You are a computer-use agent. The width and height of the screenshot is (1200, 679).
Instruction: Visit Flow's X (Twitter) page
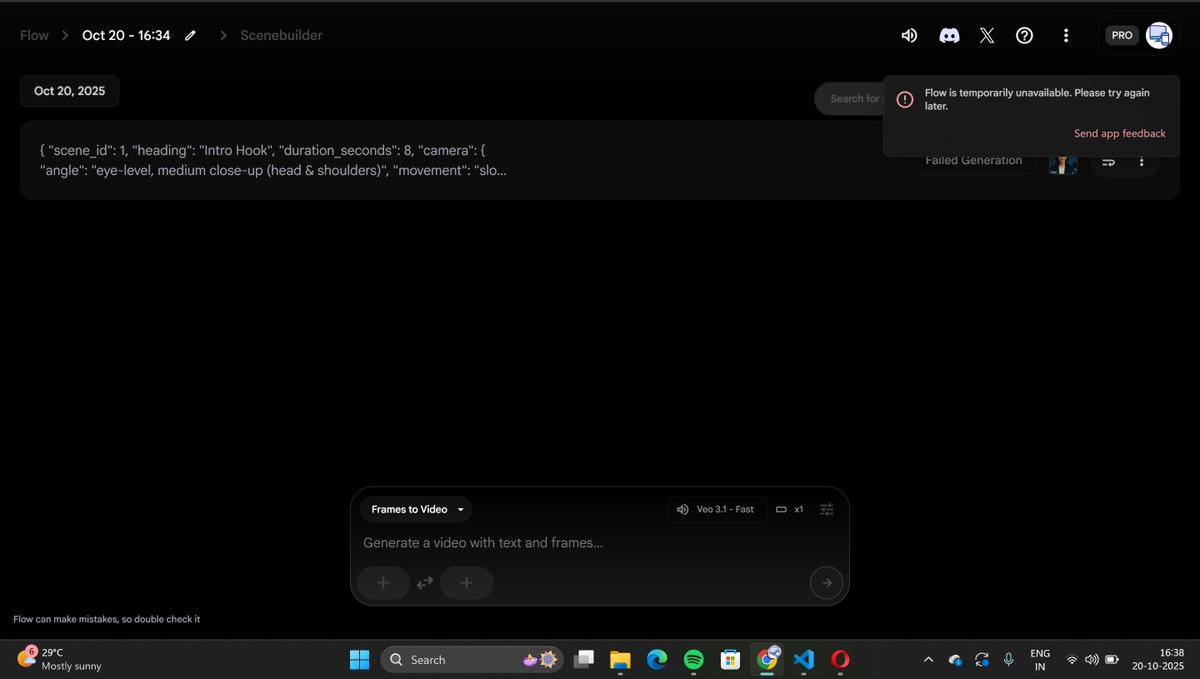pyautogui.click(x=986, y=35)
